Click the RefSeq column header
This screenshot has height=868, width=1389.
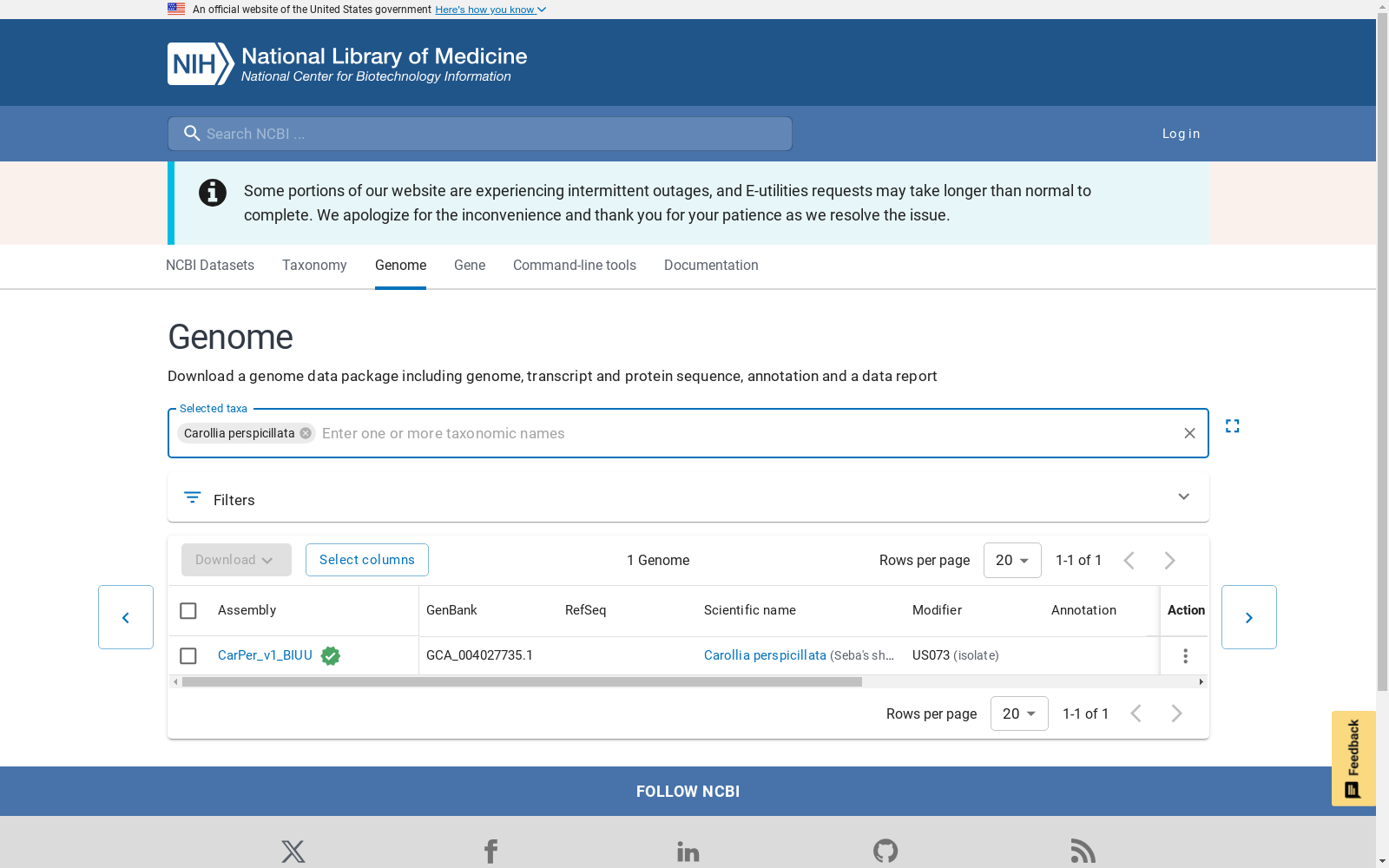[585, 610]
